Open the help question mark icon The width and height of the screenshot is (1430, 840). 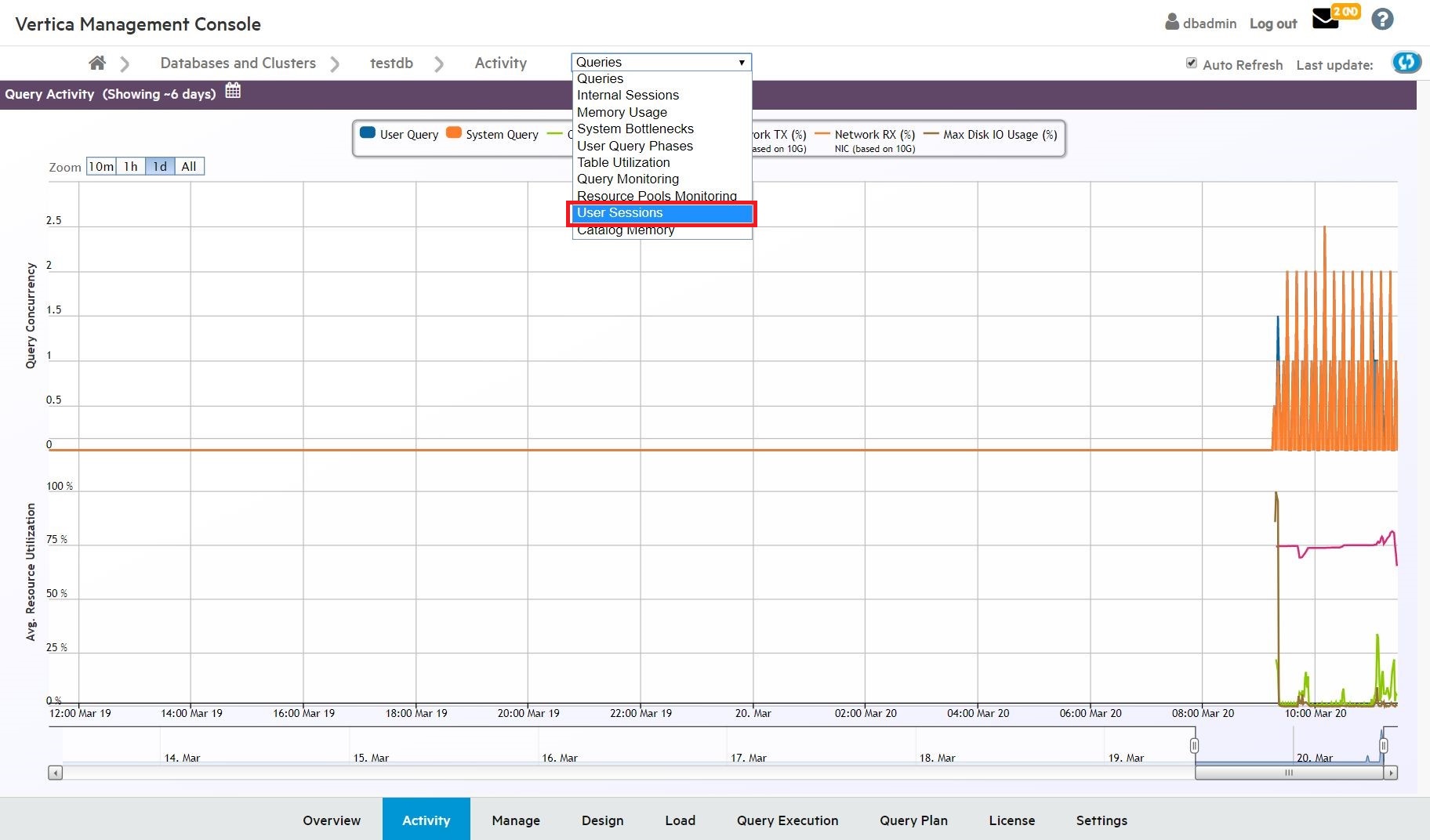tap(1382, 20)
